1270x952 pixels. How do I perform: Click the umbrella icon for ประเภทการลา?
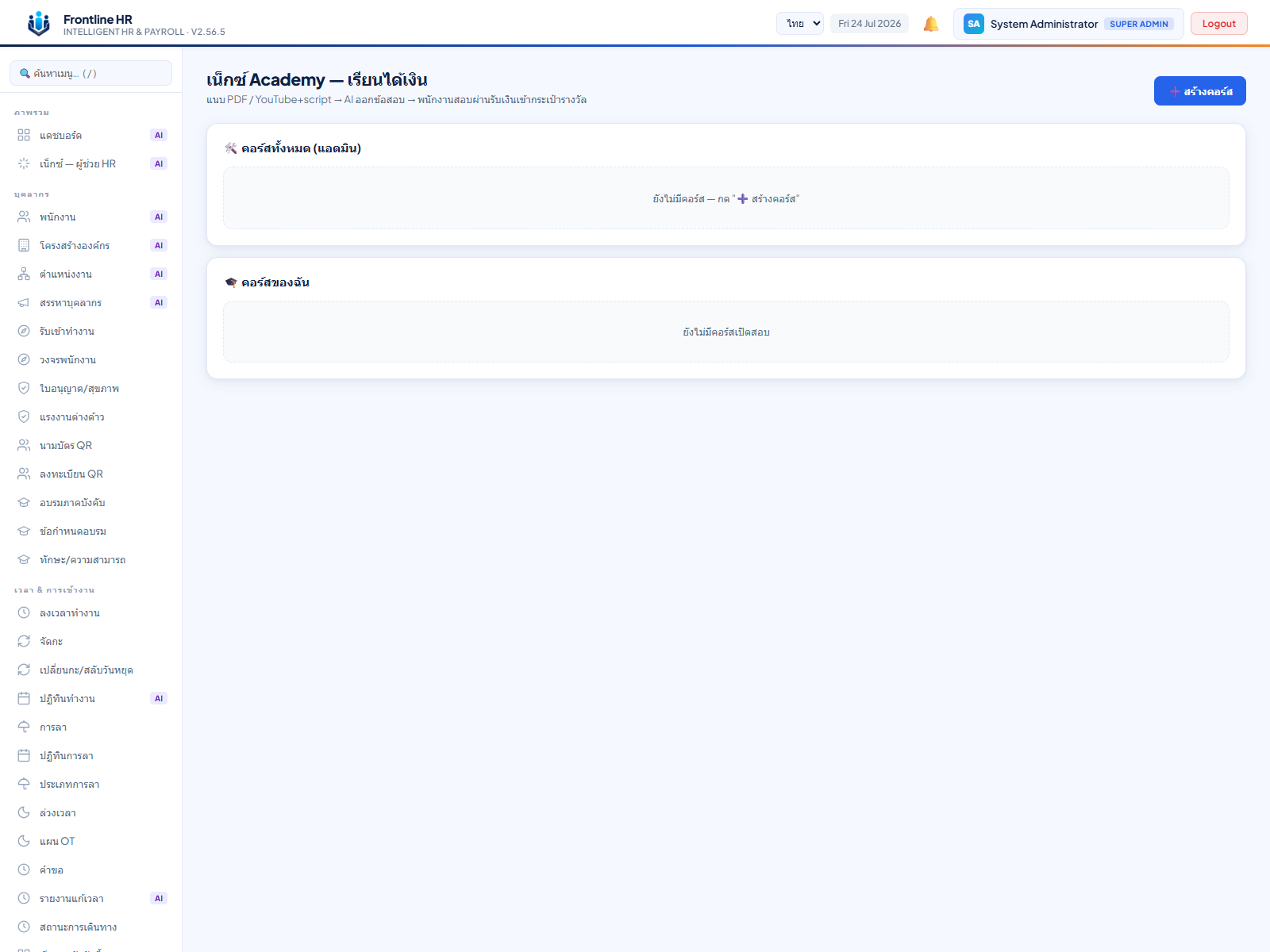tap(24, 784)
